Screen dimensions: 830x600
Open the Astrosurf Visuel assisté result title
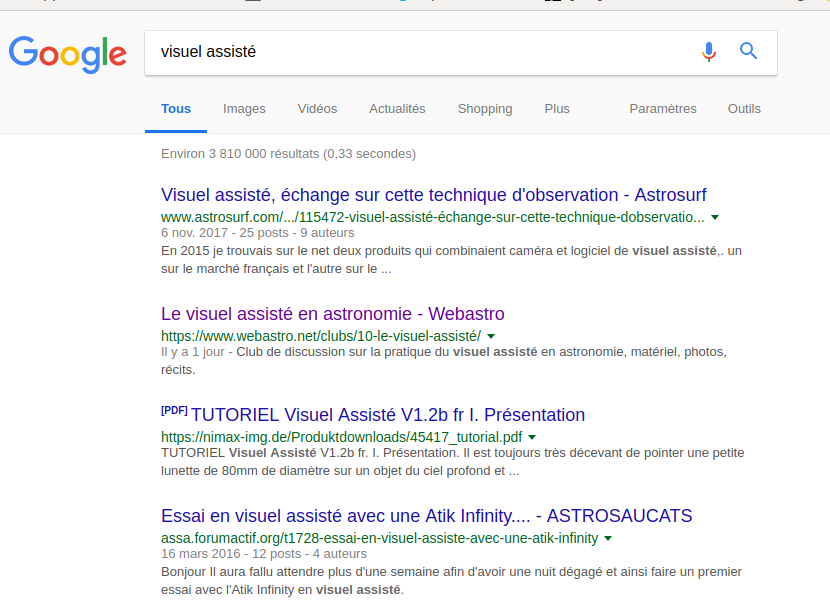[x=434, y=195]
